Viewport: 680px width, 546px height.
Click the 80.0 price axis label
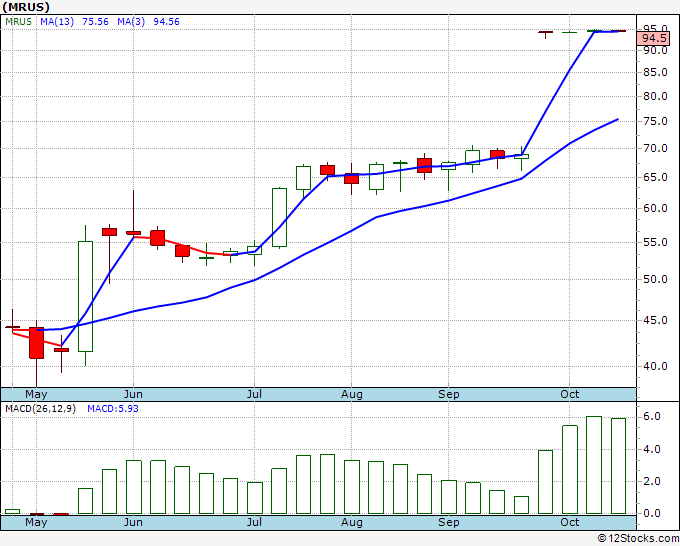coord(655,96)
